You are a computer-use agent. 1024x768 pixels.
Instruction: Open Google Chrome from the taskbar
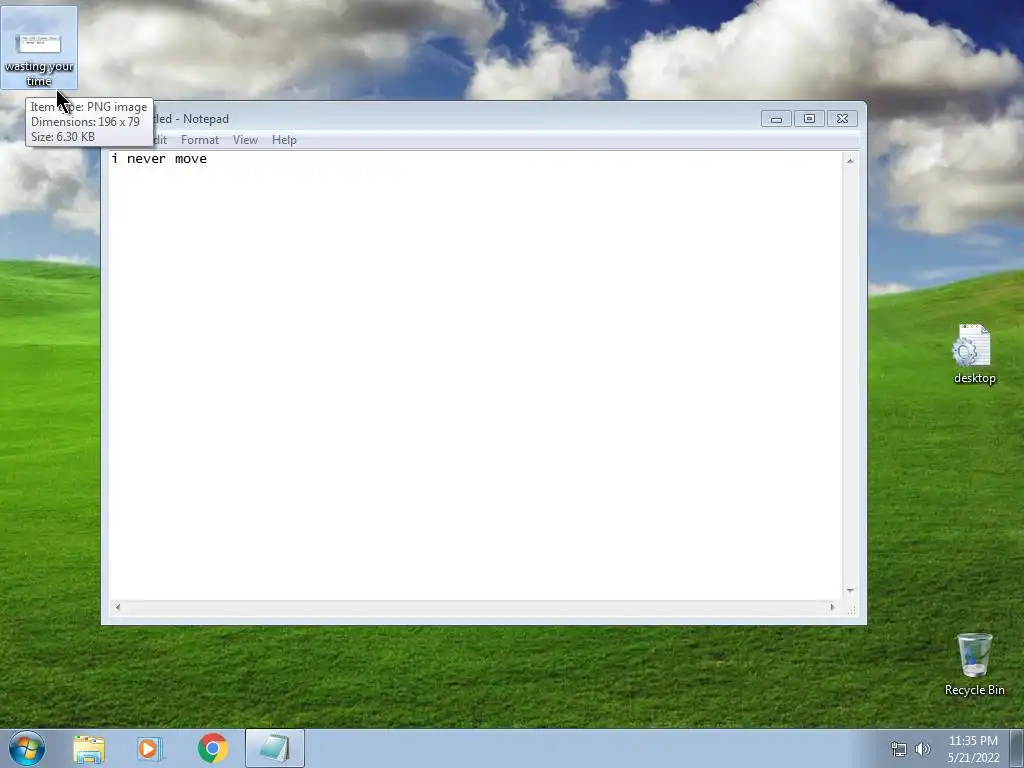tap(212, 748)
